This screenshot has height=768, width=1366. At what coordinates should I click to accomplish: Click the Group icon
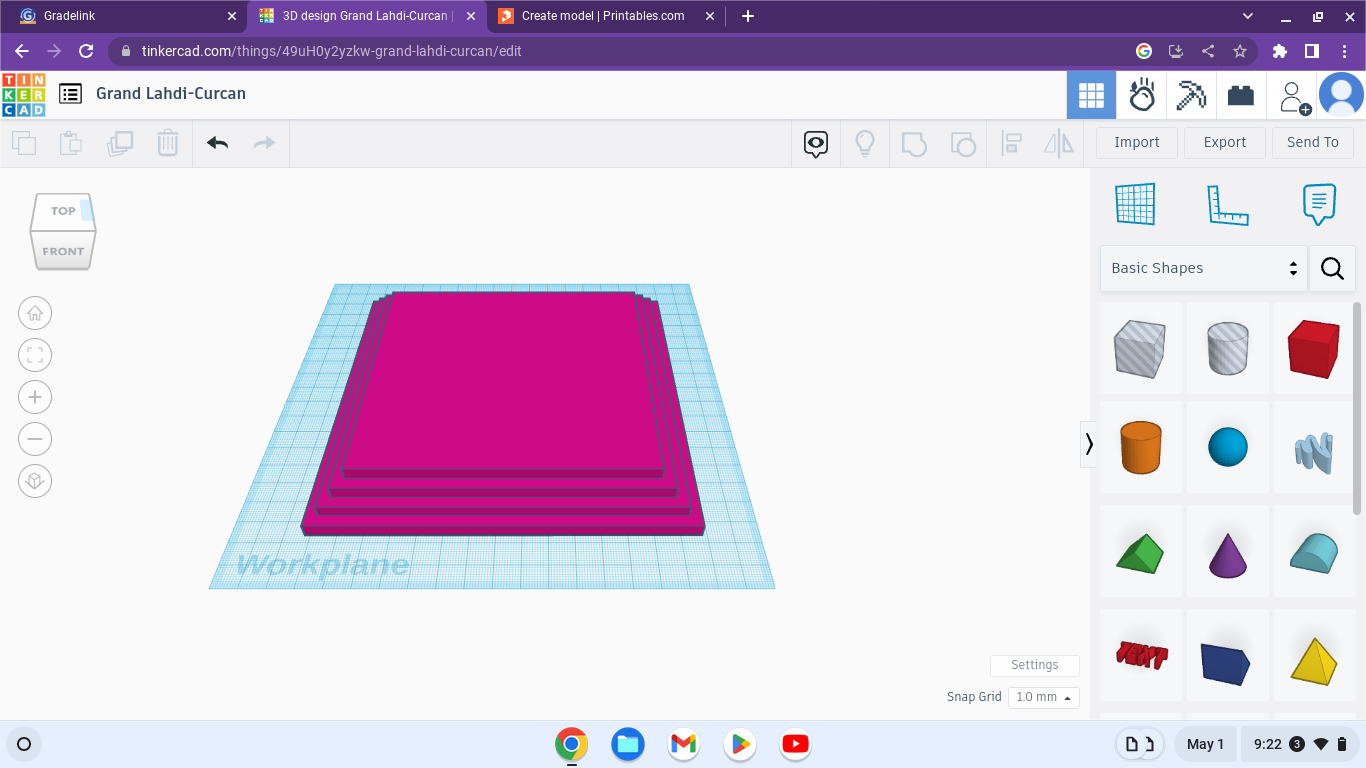(x=914, y=143)
